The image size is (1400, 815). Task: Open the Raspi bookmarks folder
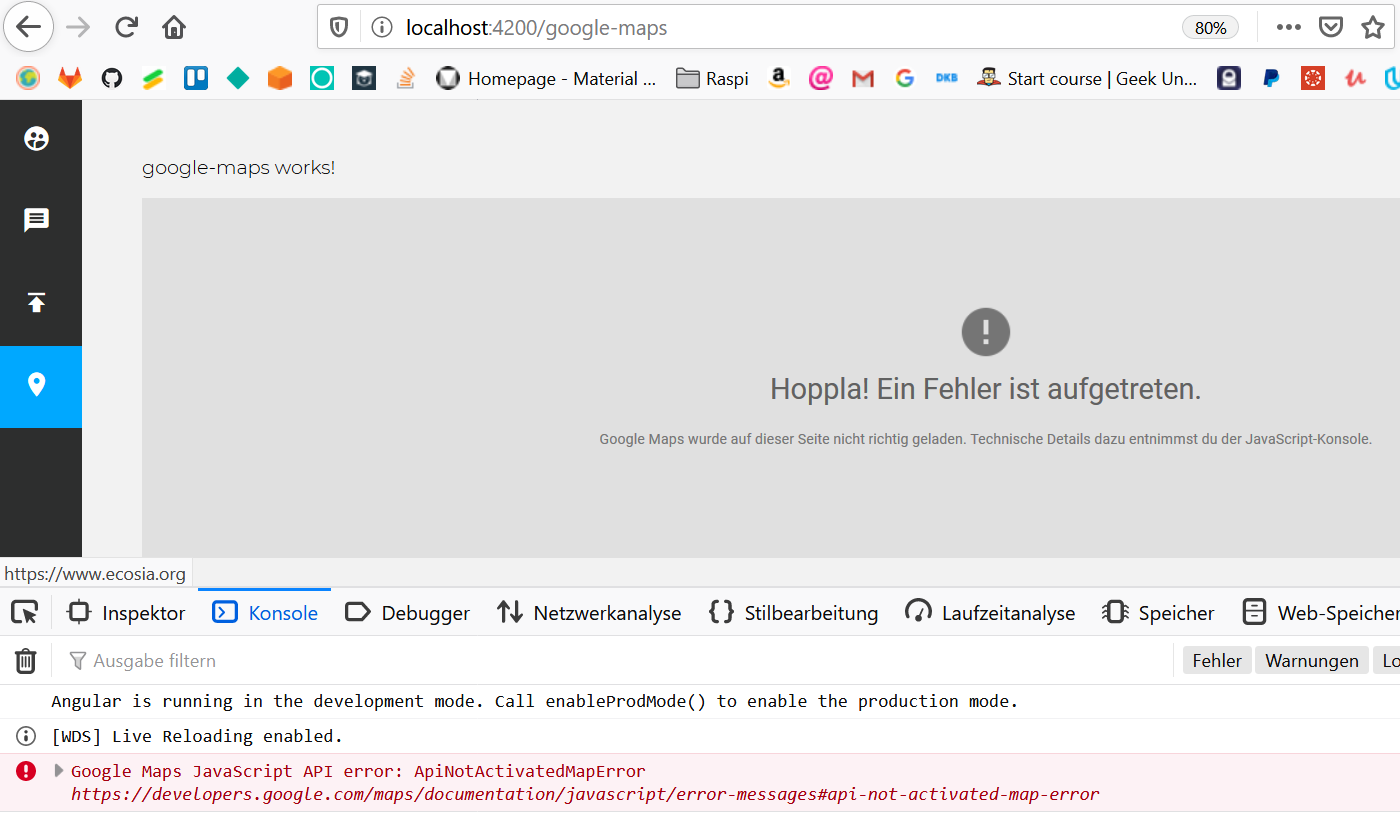pos(712,78)
